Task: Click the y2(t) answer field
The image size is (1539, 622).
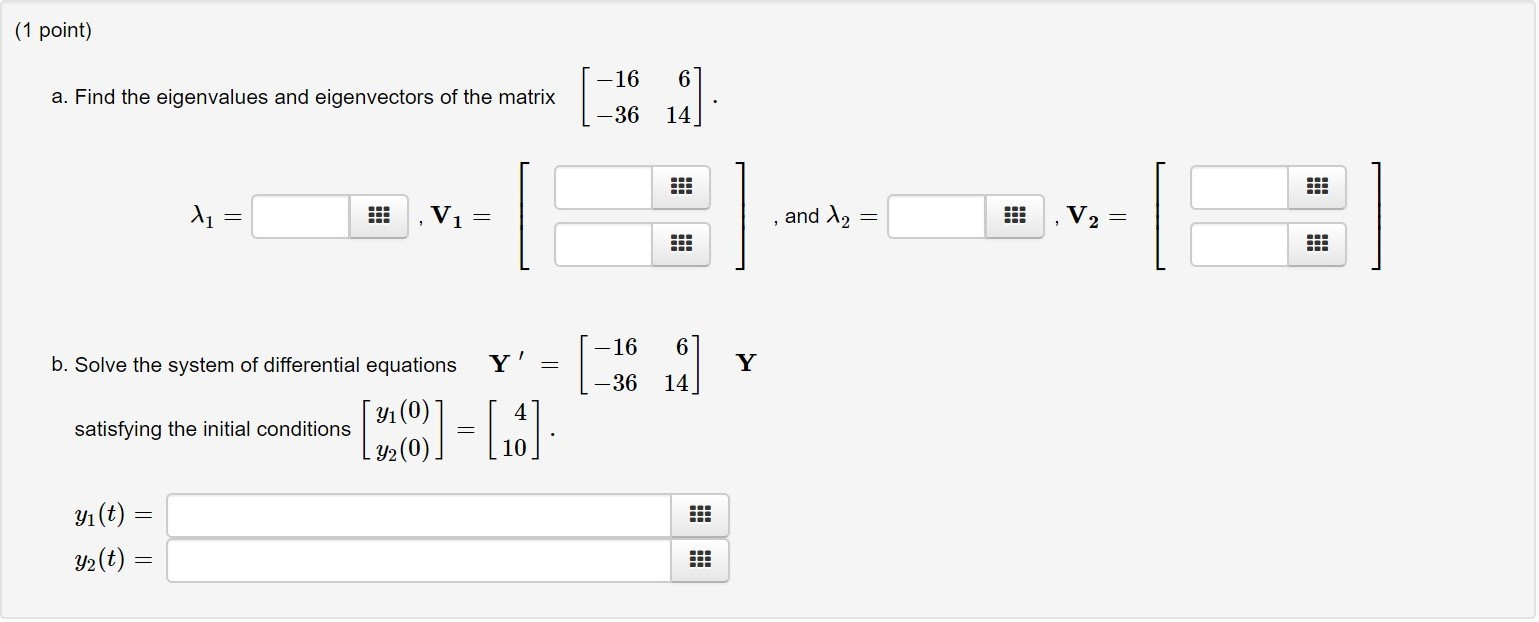Action: 417,560
